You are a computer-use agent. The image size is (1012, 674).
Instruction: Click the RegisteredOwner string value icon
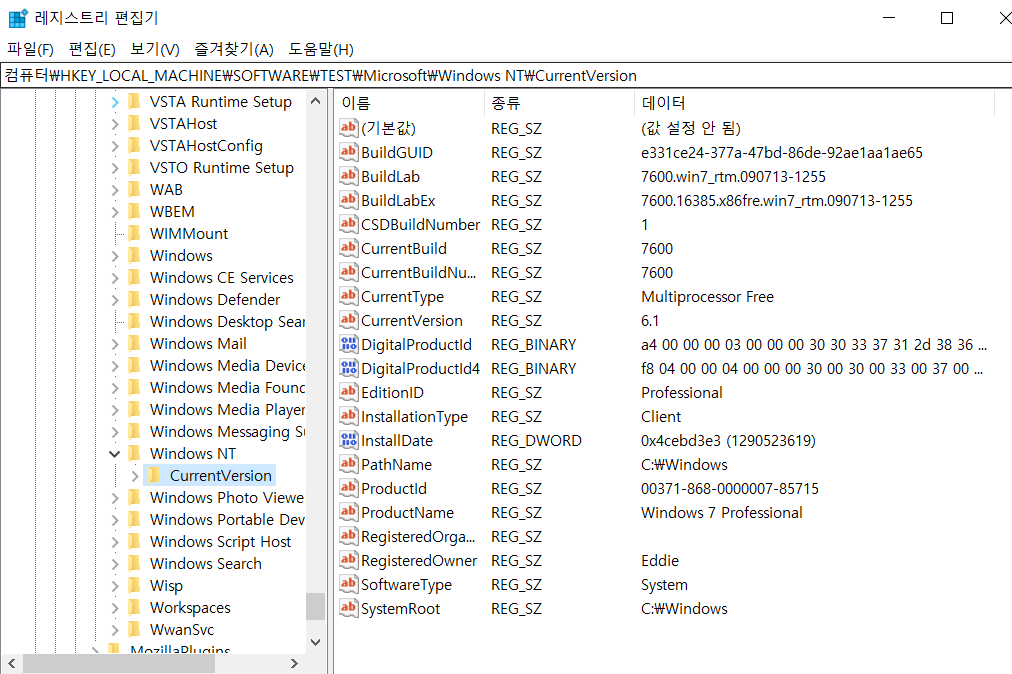coord(349,560)
